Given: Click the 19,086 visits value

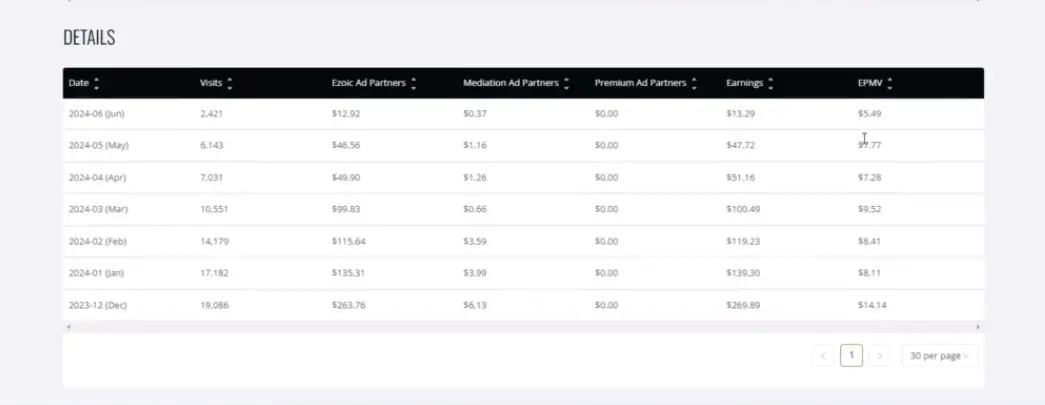Looking at the screenshot, I should click(214, 305).
